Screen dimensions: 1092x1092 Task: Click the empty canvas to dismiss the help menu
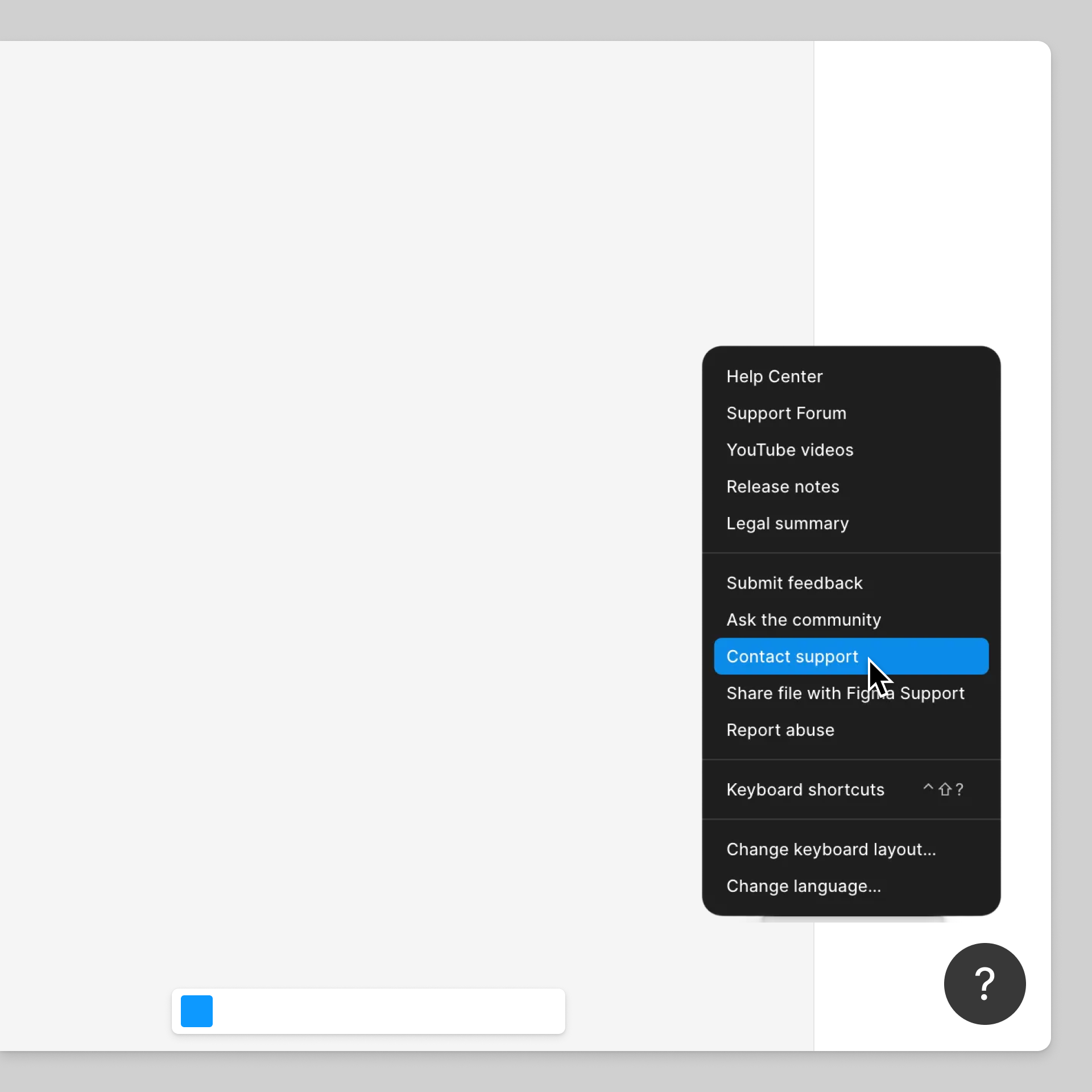pyautogui.click(x=341, y=455)
